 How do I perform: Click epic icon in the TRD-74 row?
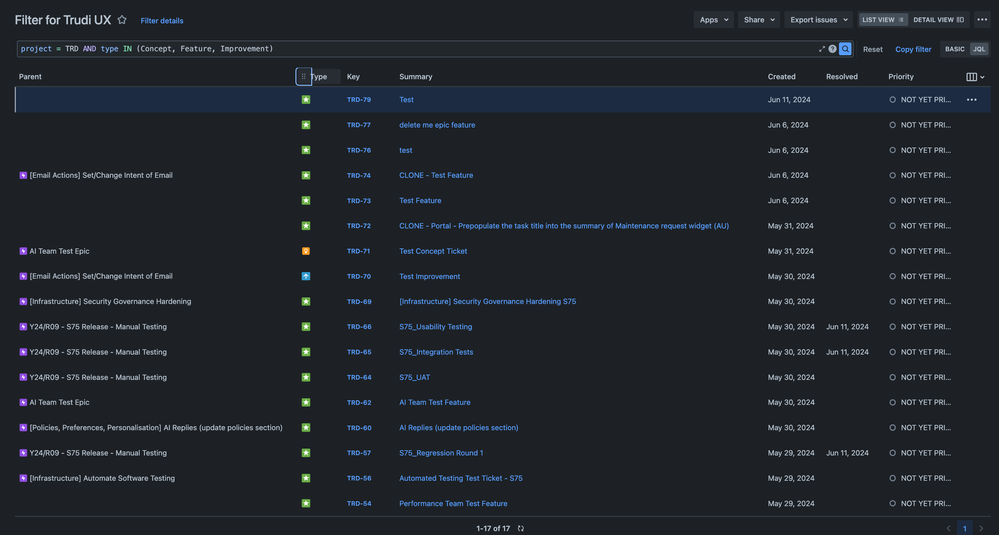23,175
